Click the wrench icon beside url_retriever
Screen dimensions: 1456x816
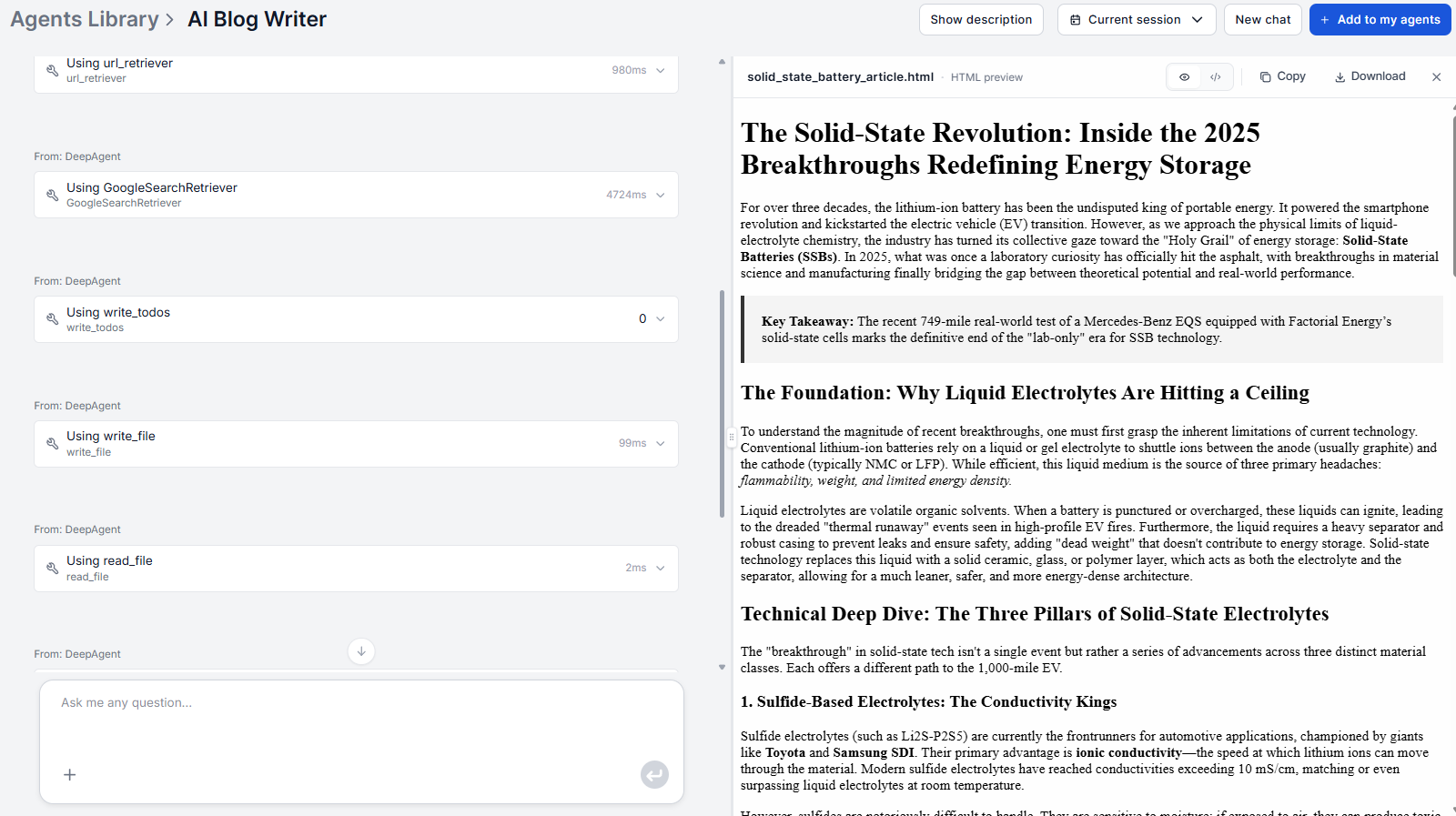[53, 70]
